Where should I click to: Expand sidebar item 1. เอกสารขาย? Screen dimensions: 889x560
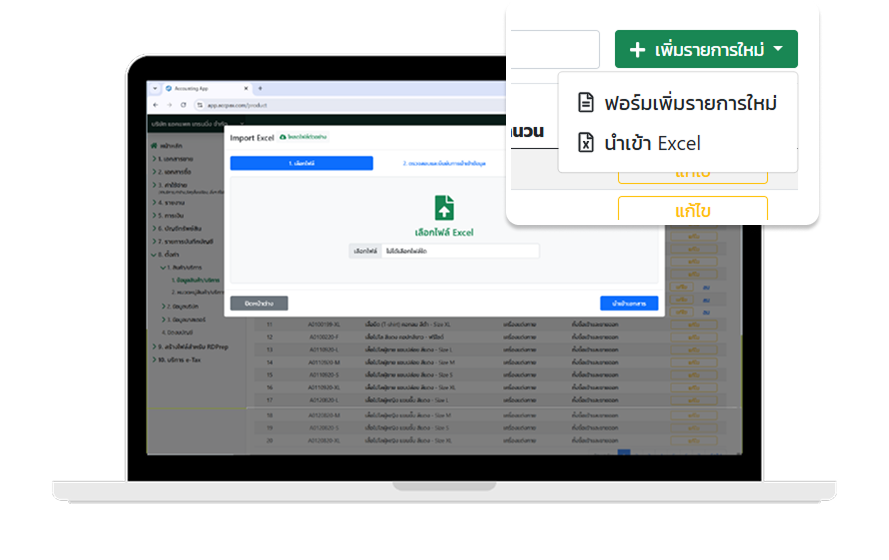(173, 159)
